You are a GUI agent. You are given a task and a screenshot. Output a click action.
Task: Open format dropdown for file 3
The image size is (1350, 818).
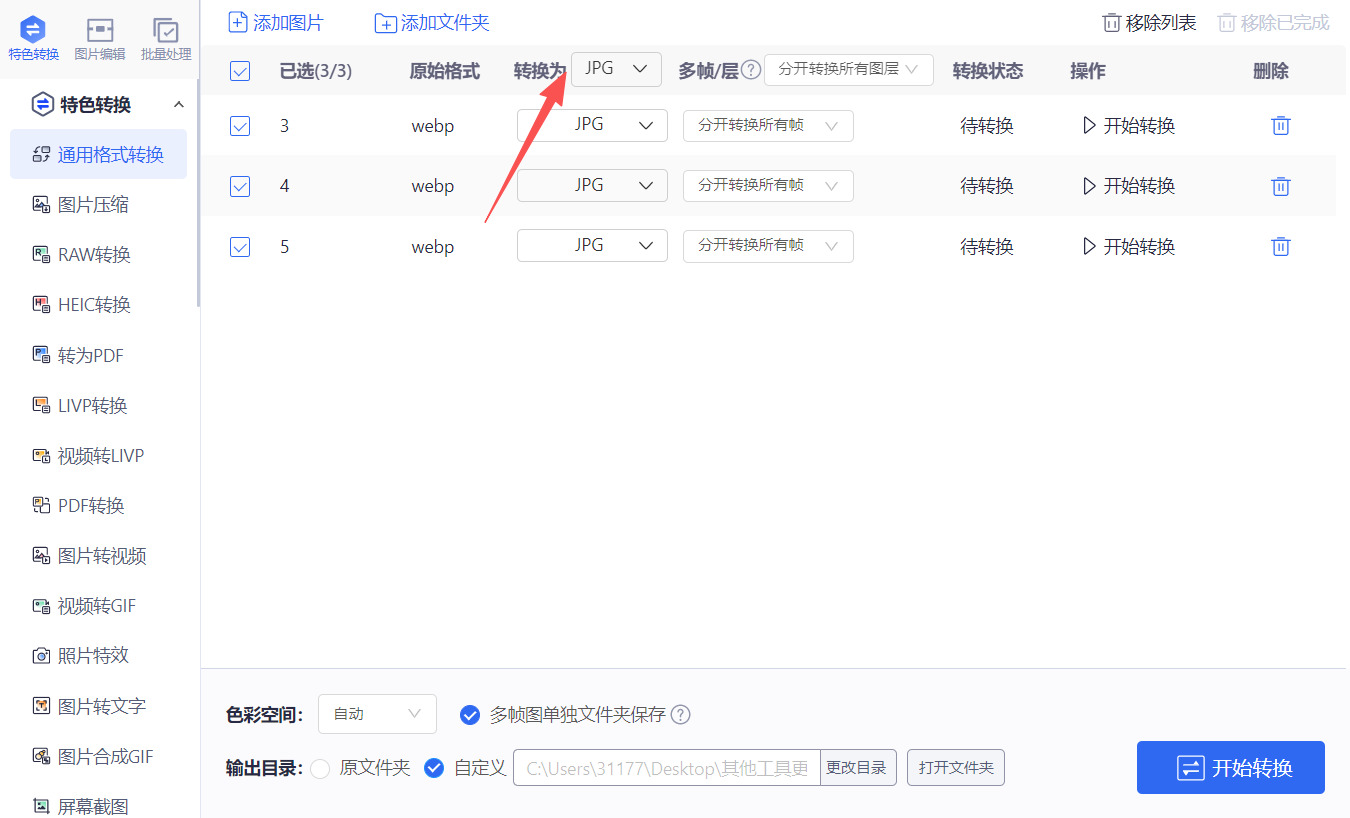click(592, 125)
